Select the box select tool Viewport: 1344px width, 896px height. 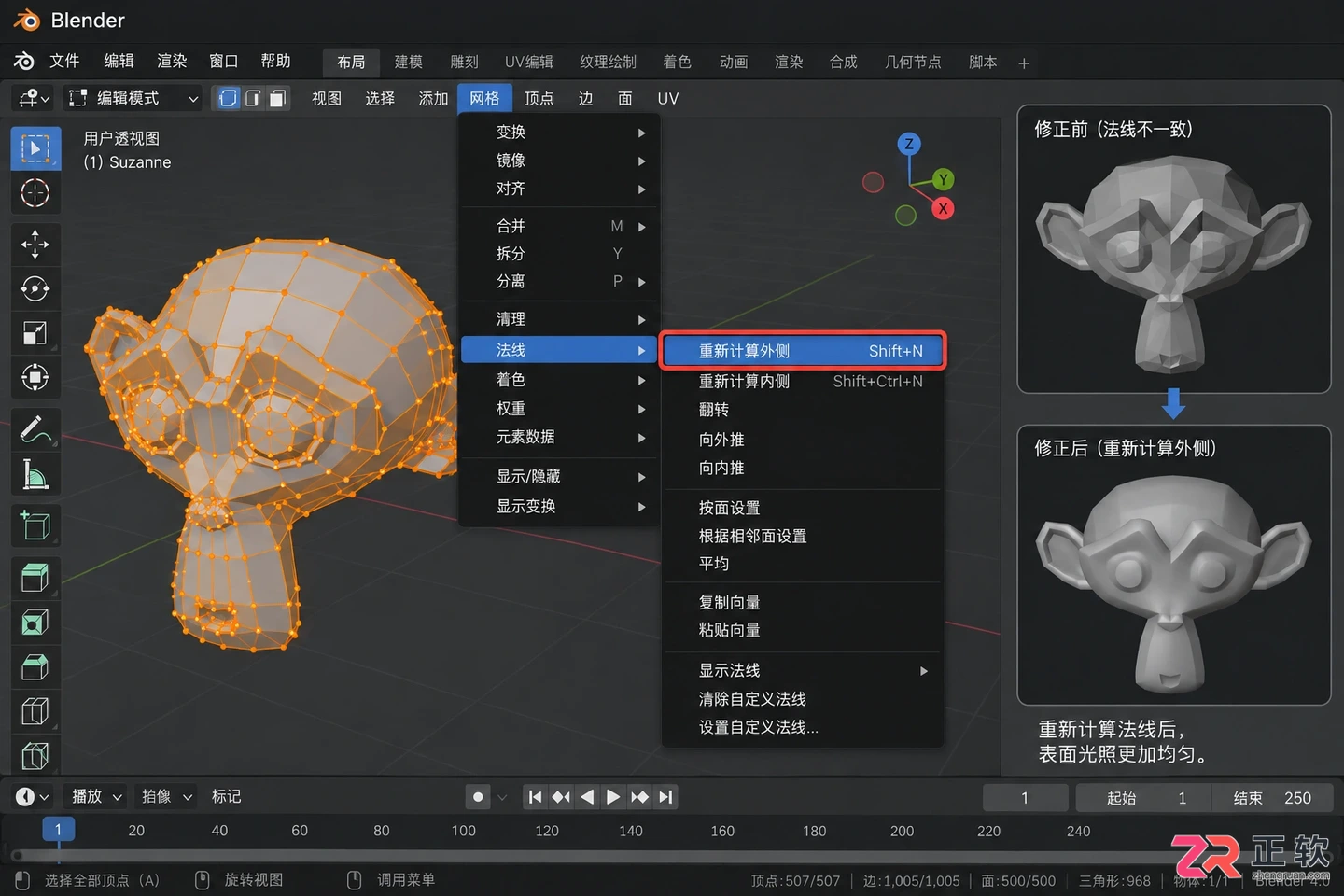[35, 148]
